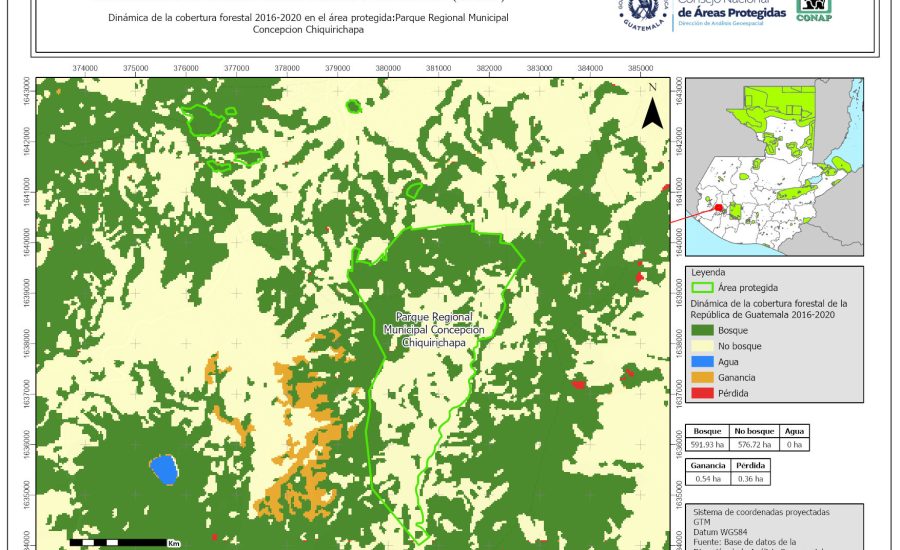This screenshot has width=900, height=550.
Task: Pick the blue Agua legend swatch
Action: pyautogui.click(x=703, y=362)
